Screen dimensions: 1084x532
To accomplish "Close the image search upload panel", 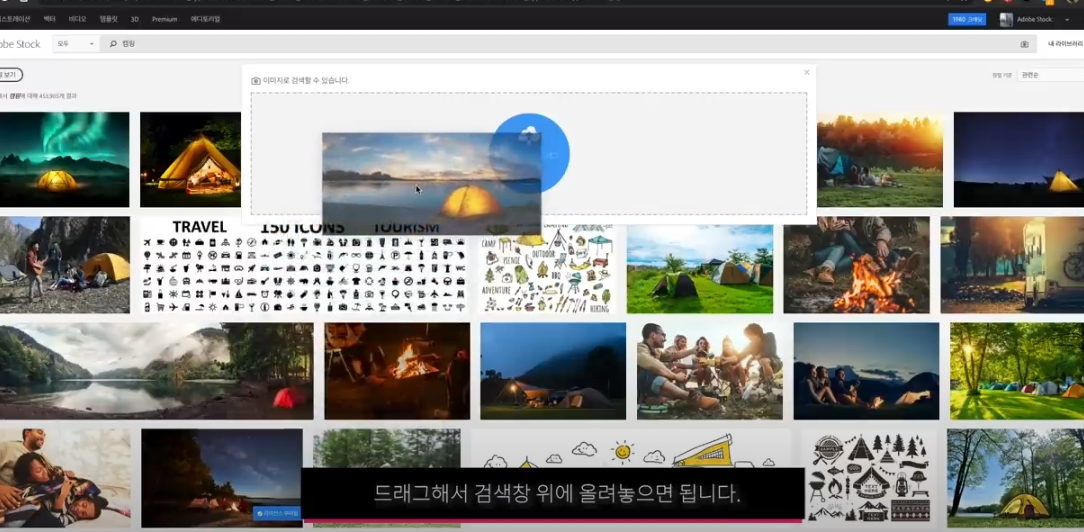I will coord(806,72).
